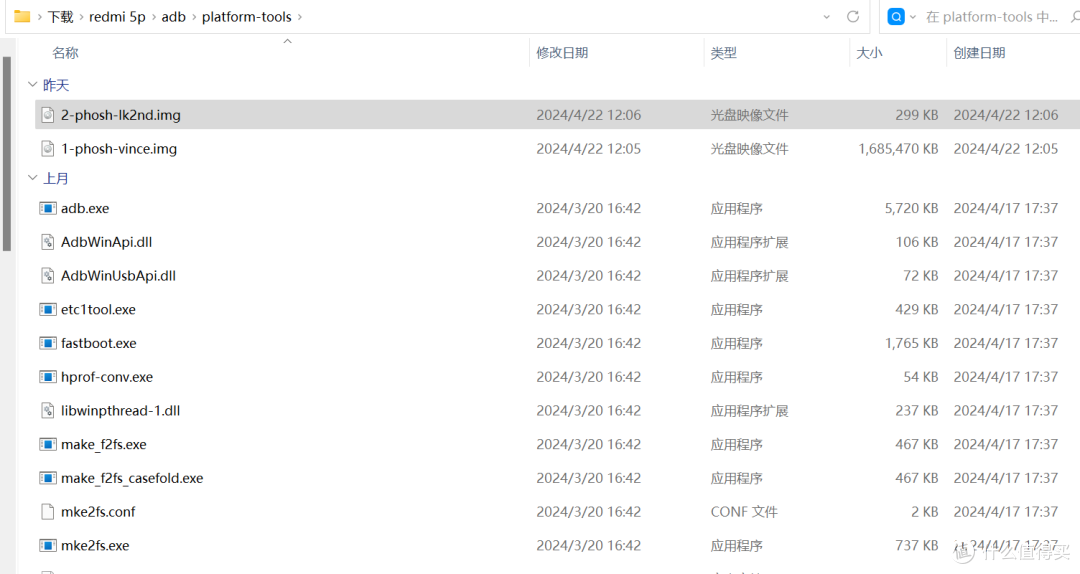Sort files by the 大小 column
The height and width of the screenshot is (574, 1080).
869,53
